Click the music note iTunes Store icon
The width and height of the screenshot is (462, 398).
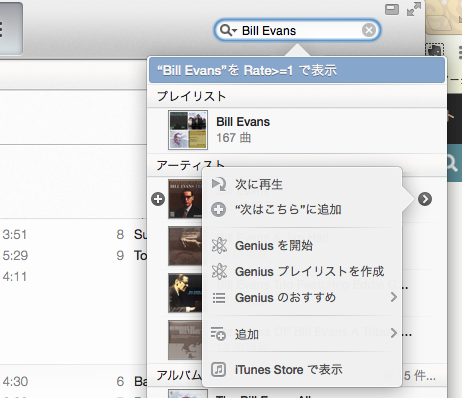tap(219, 369)
